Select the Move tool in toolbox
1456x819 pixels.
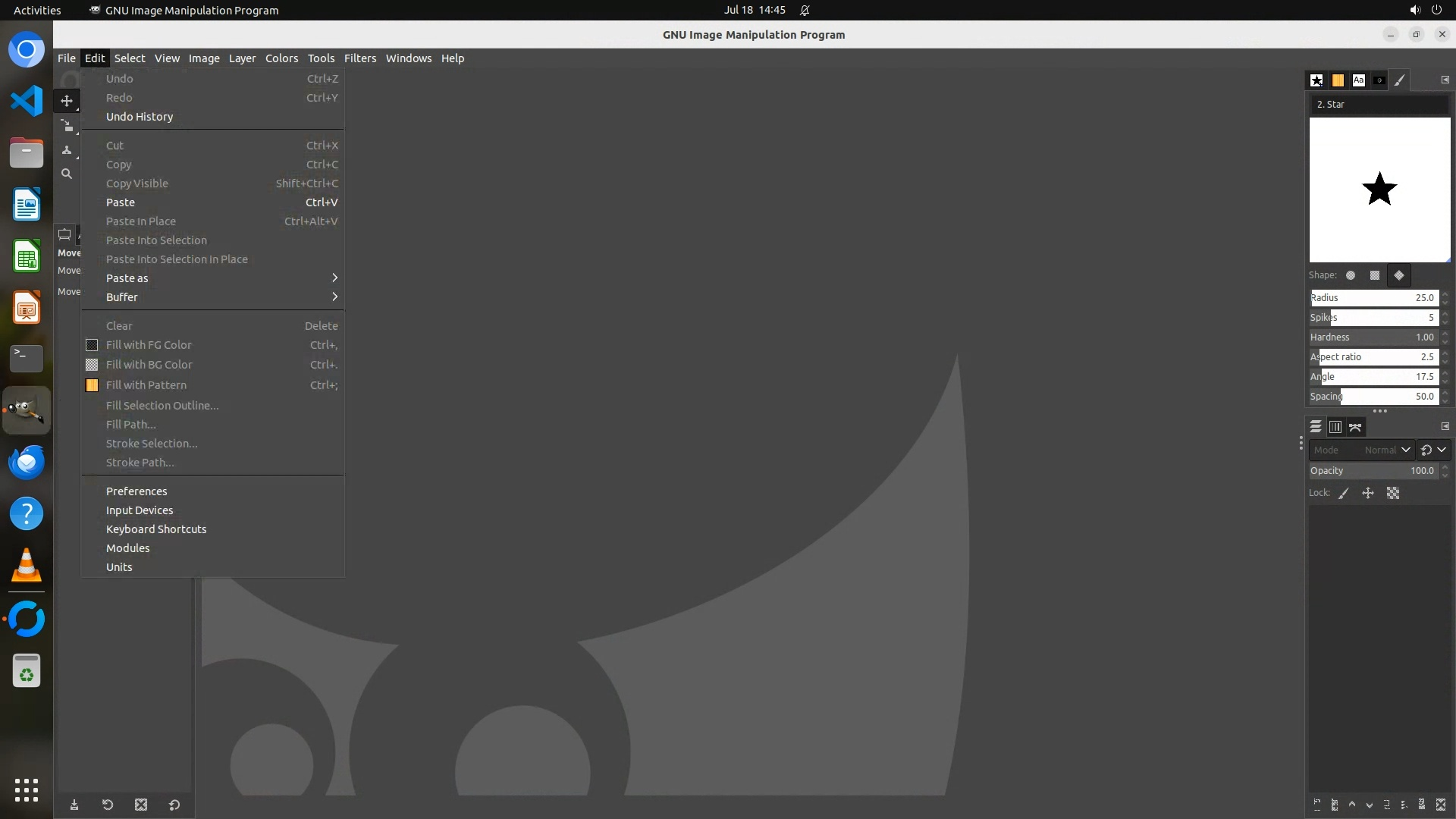point(67,101)
